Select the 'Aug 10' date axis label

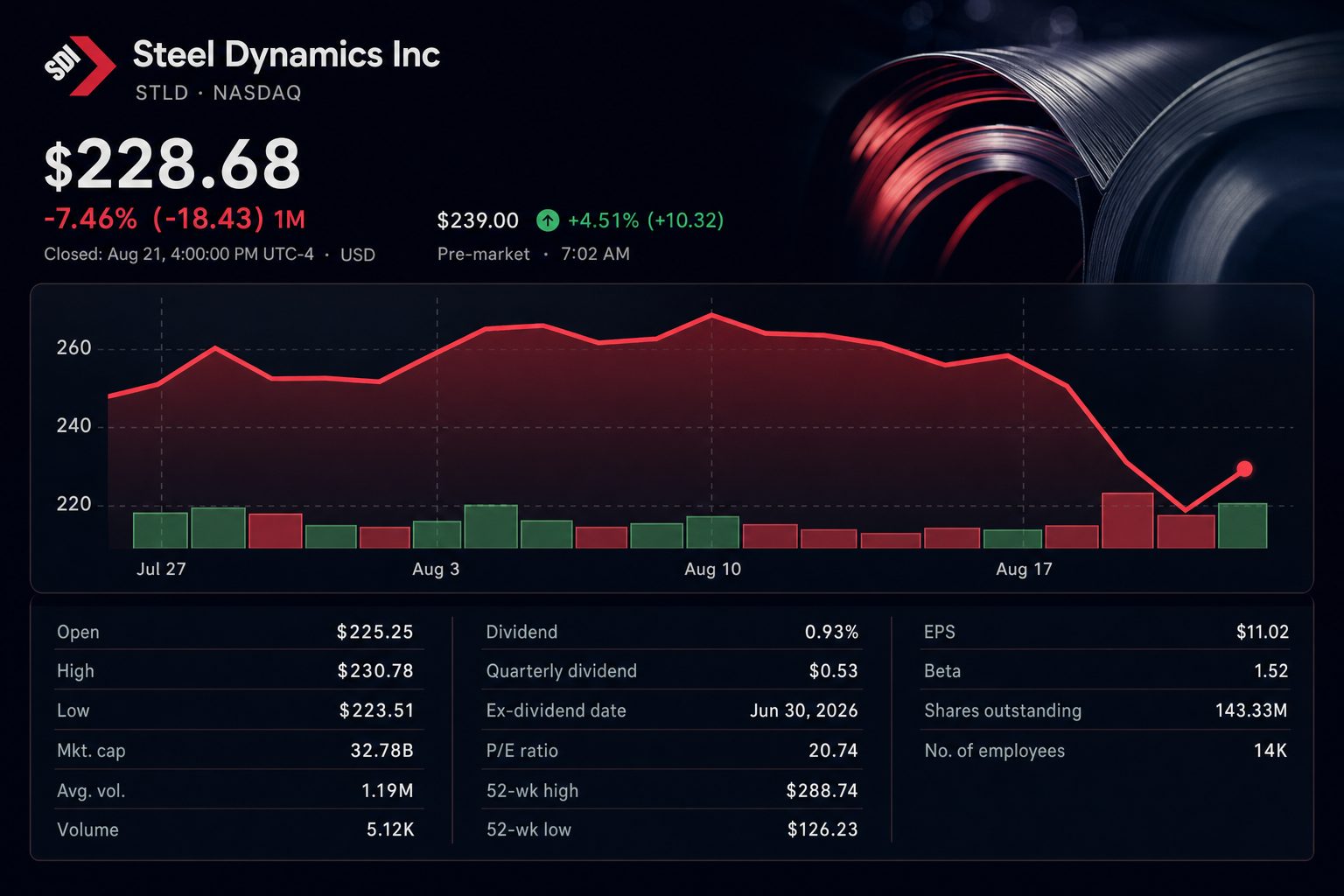pyautogui.click(x=712, y=569)
